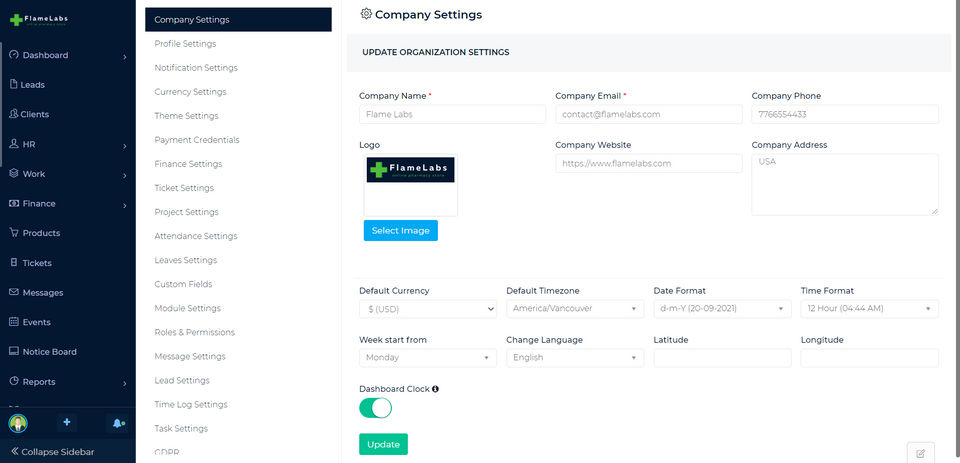Click the HR person icon
Screen dimensions: 960x463
(x=14, y=144)
